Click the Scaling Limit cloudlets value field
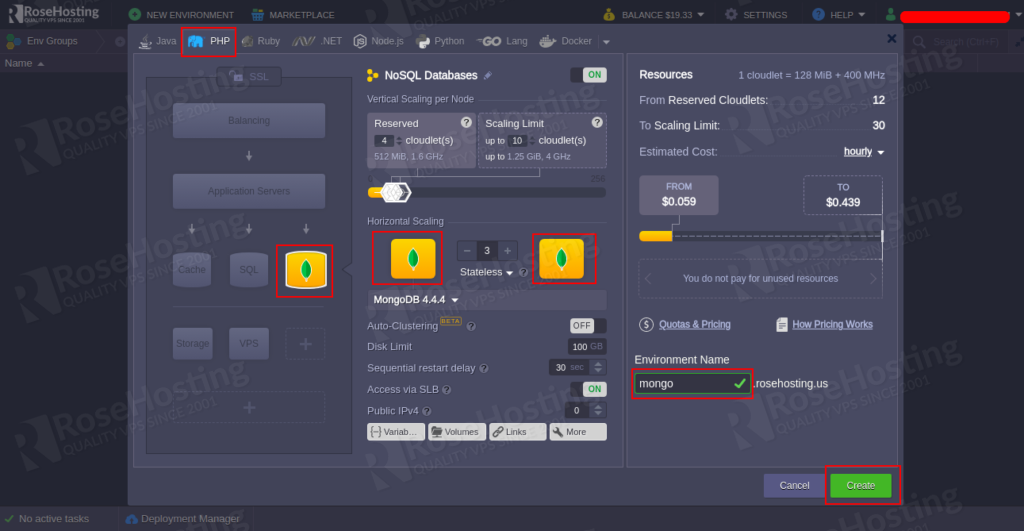Image resolution: width=1024 pixels, height=531 pixels. [x=517, y=140]
